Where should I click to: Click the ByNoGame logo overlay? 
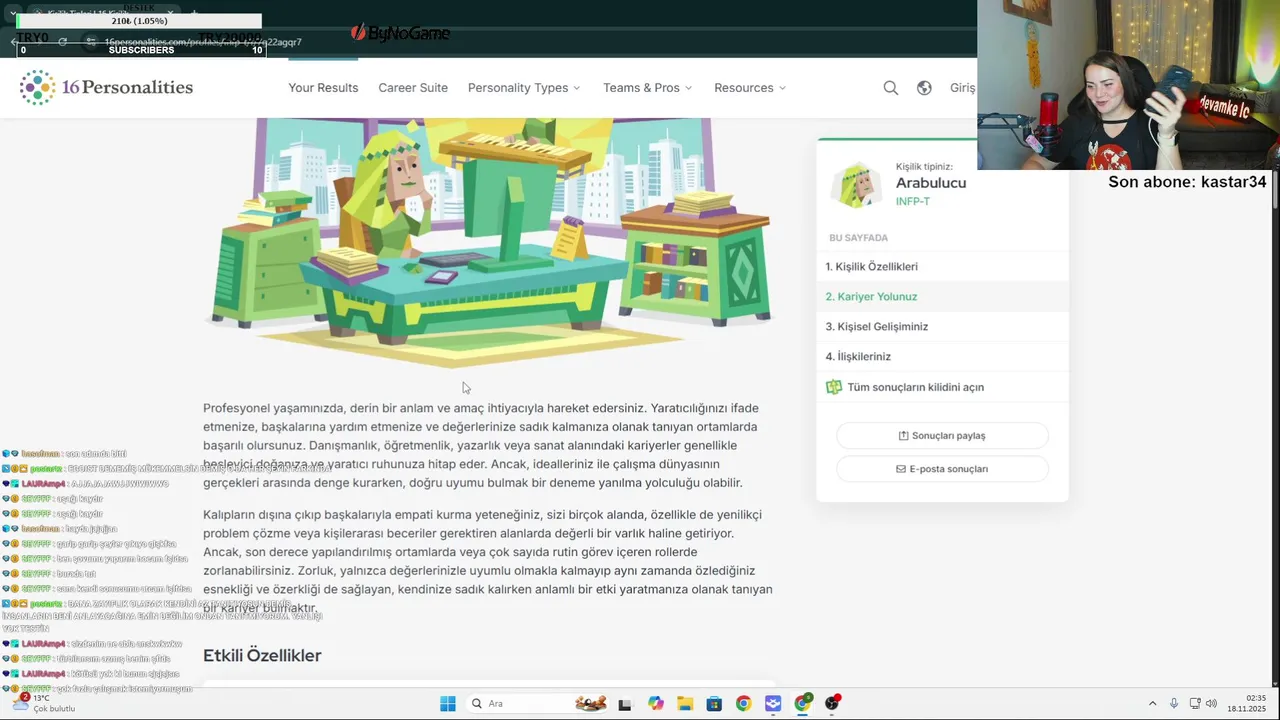pos(400,33)
